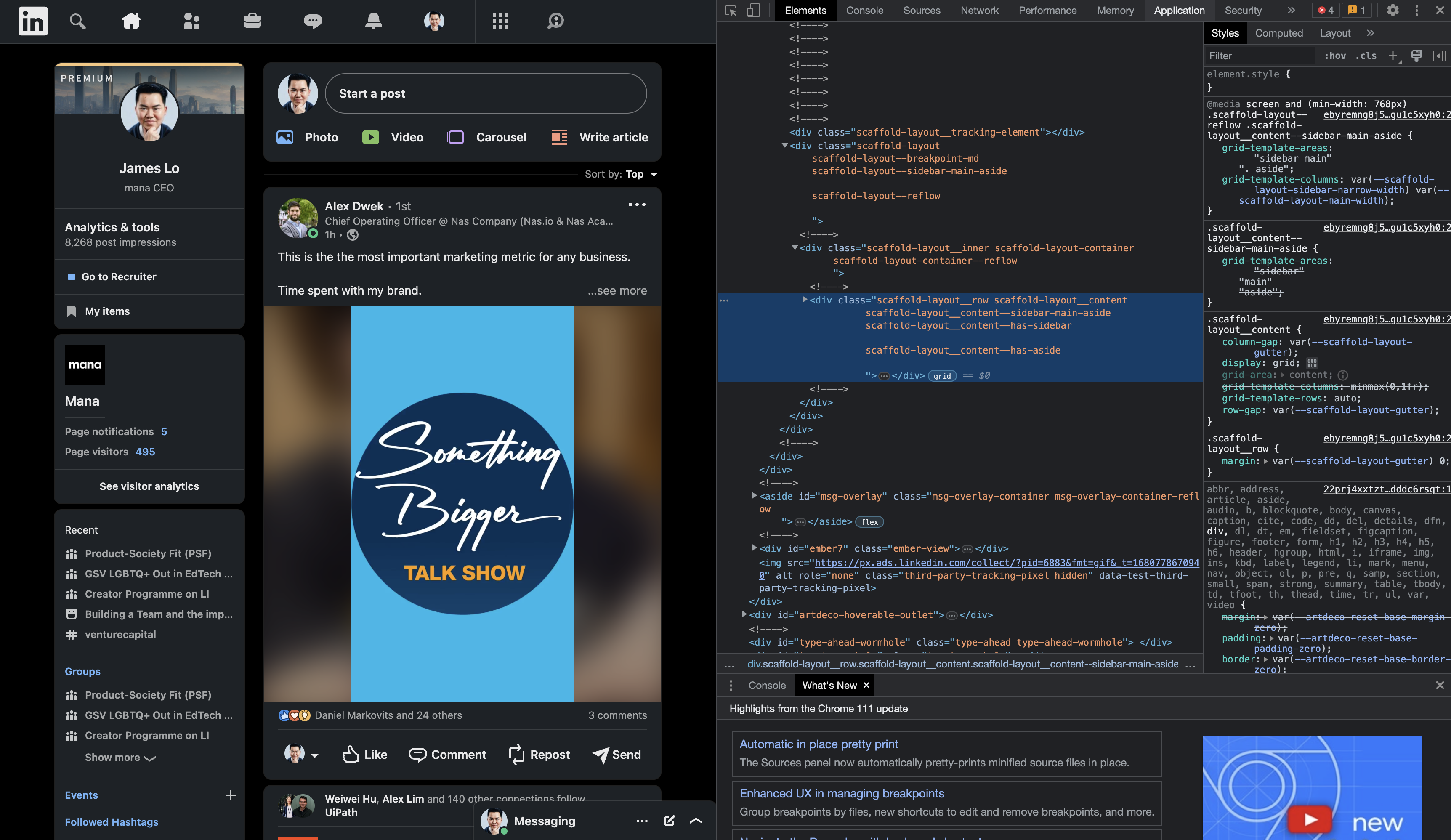
Task: Expand Show more in Groups list
Action: point(120,758)
